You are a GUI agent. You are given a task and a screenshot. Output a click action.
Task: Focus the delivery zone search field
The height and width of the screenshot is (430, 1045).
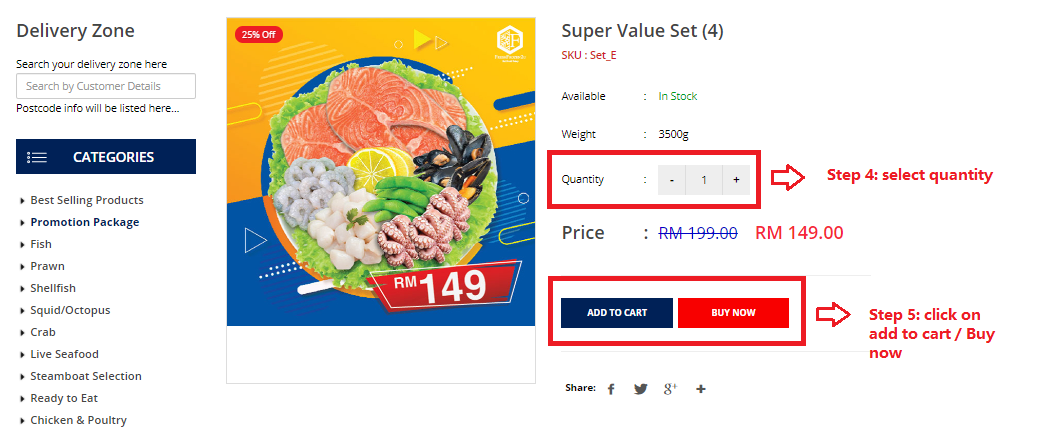tap(106, 86)
